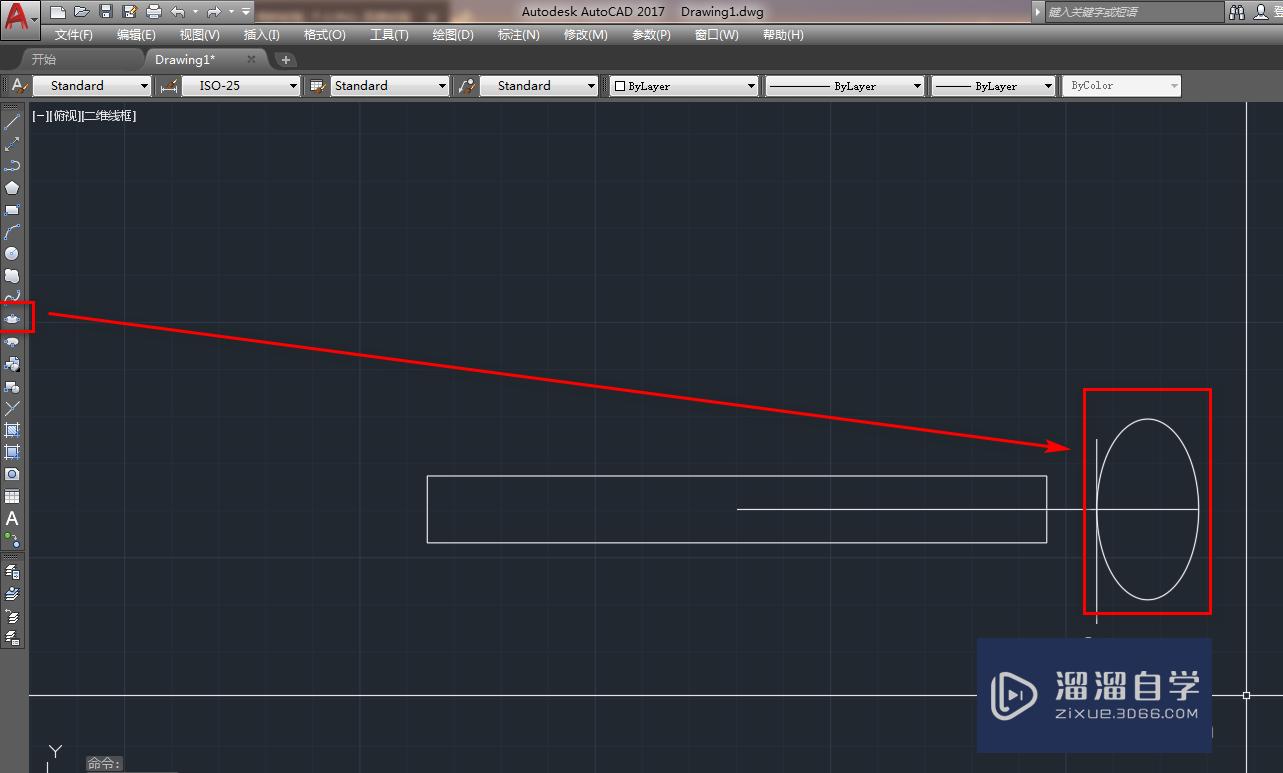The image size is (1283, 773).
Task: Click the Text Style icon
Action: pyautogui.click(x=18, y=86)
